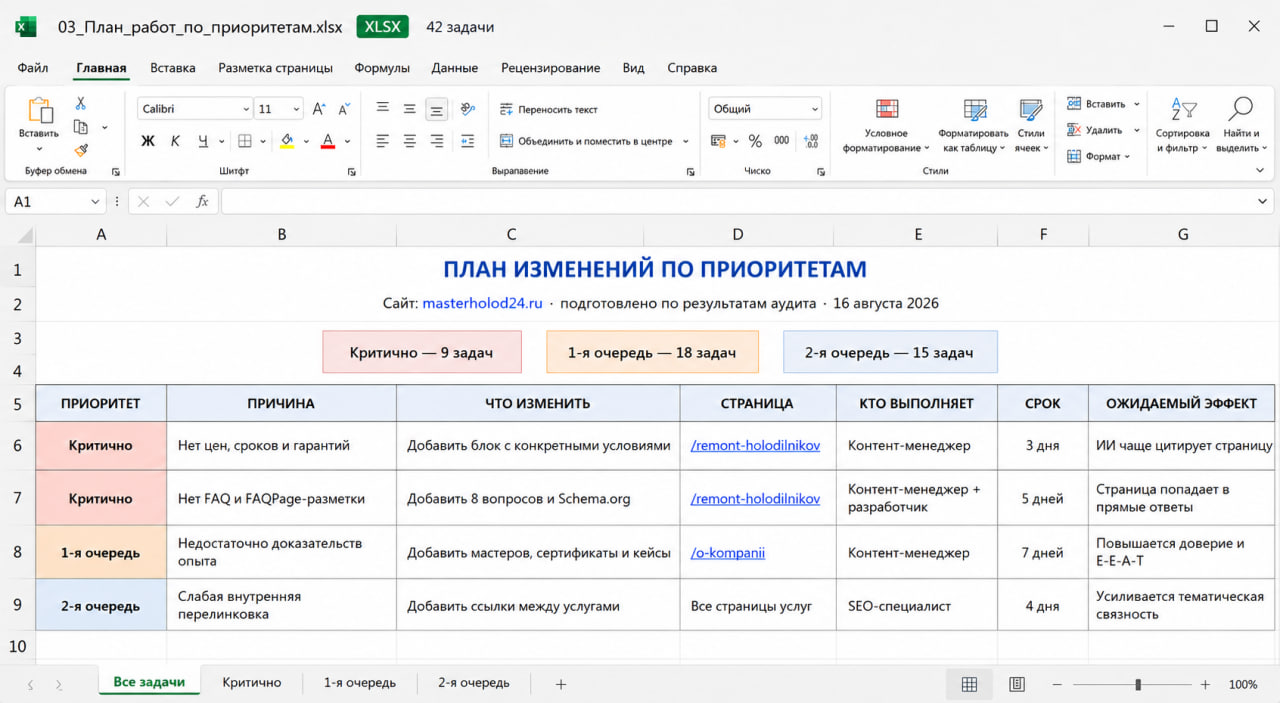
Task: Click the increase decimal icon
Action: tap(811, 141)
